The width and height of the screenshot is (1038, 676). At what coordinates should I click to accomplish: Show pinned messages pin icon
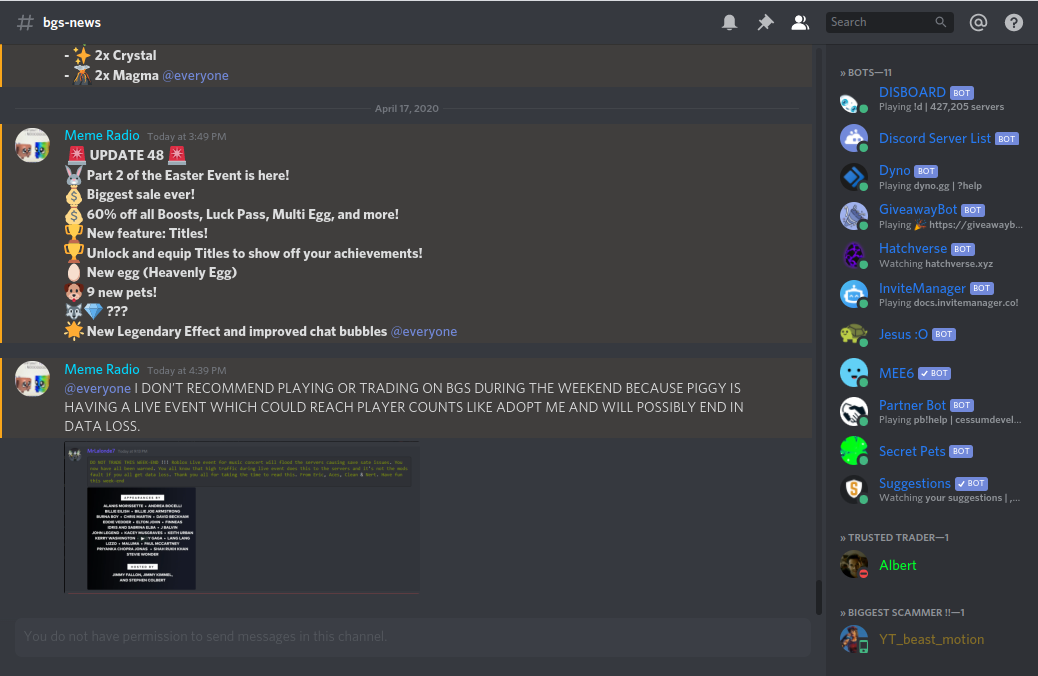(x=765, y=23)
